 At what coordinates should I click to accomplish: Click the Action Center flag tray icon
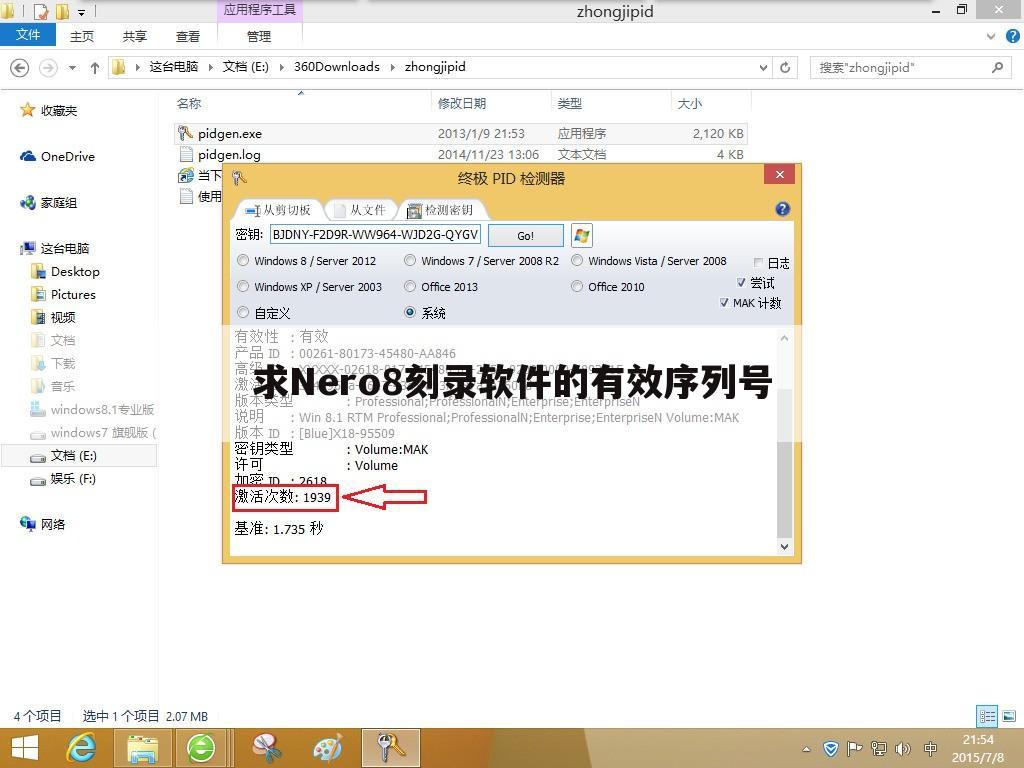(x=854, y=748)
